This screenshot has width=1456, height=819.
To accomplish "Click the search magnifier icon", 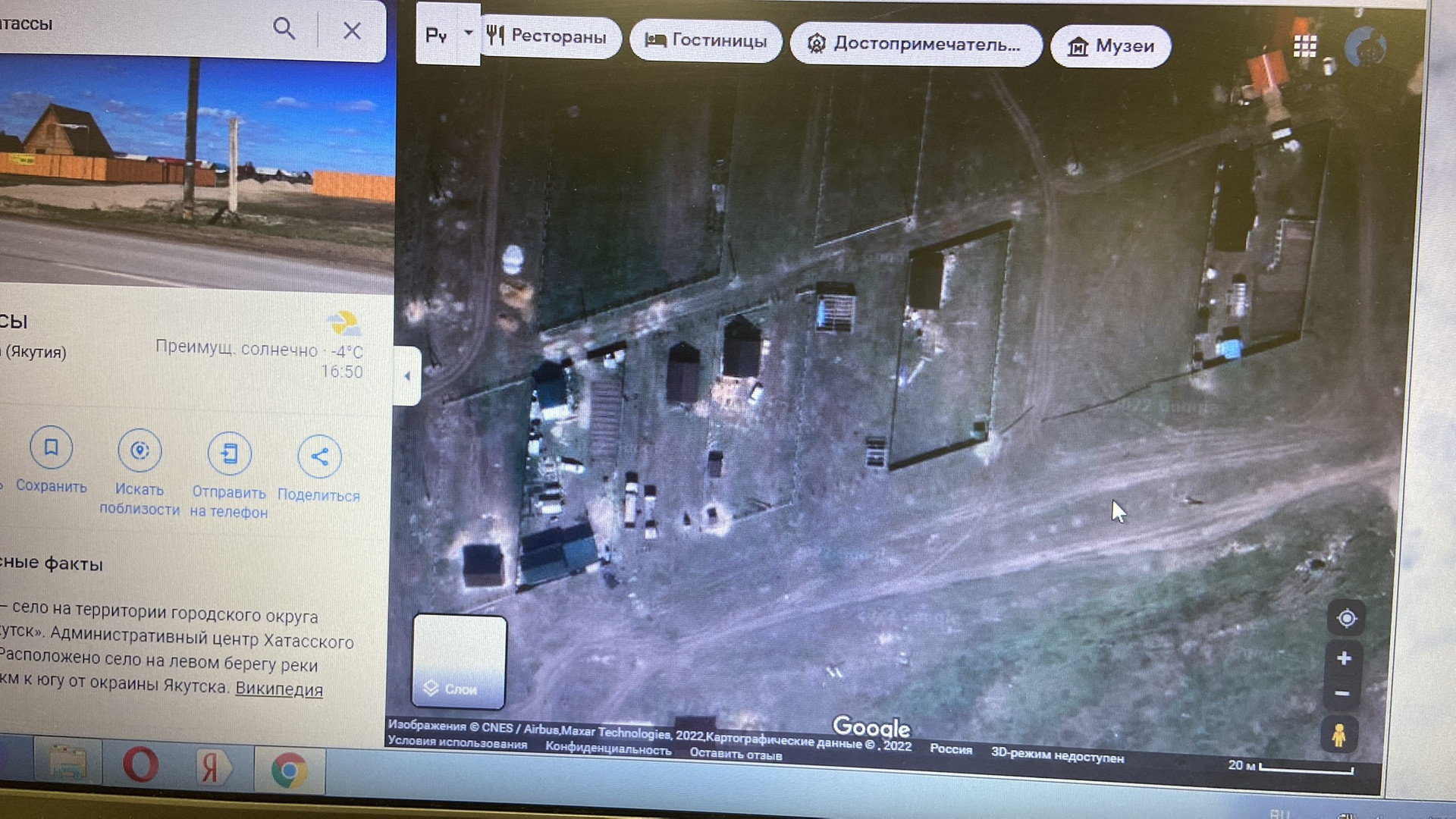I will tap(284, 29).
